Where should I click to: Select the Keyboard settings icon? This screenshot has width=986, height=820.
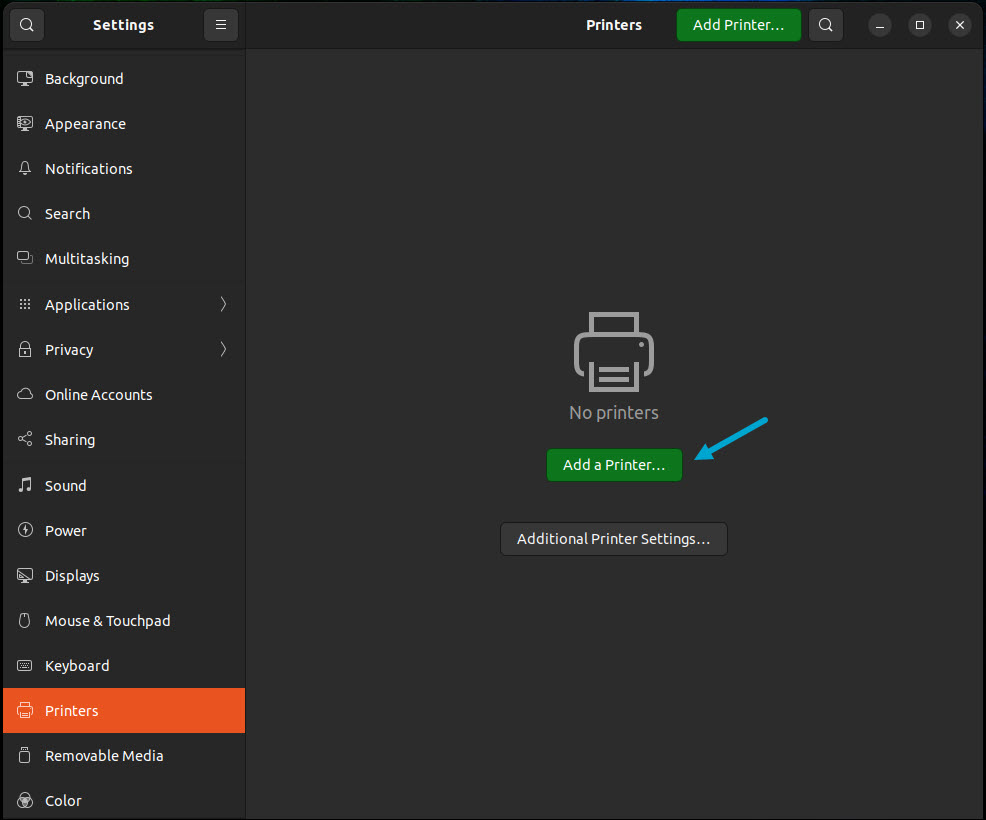click(x=24, y=665)
